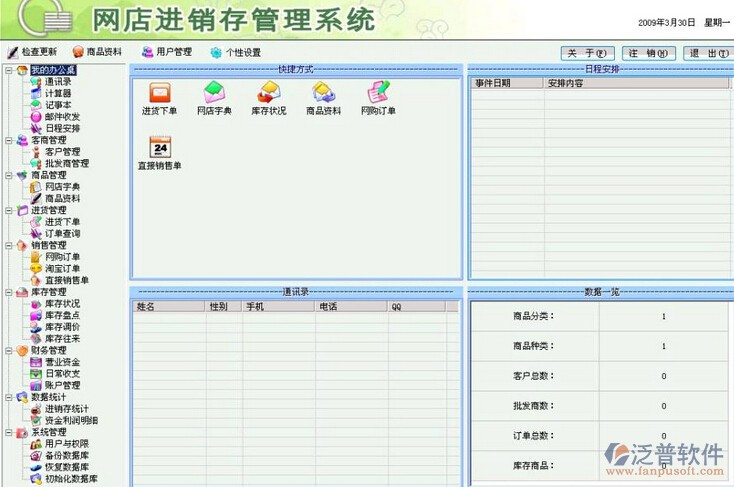Screen dimensions: 734x487
Task: Collapse the 数据统计 tree node
Action: 8,397
